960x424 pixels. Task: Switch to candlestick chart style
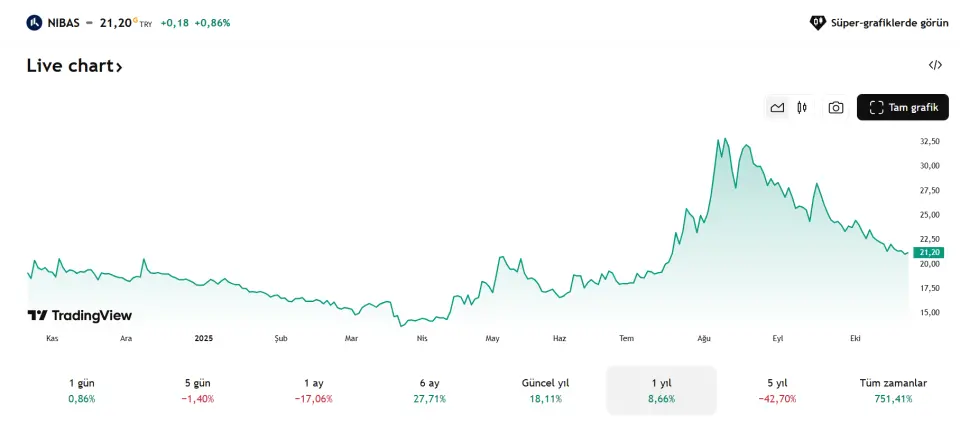click(802, 108)
